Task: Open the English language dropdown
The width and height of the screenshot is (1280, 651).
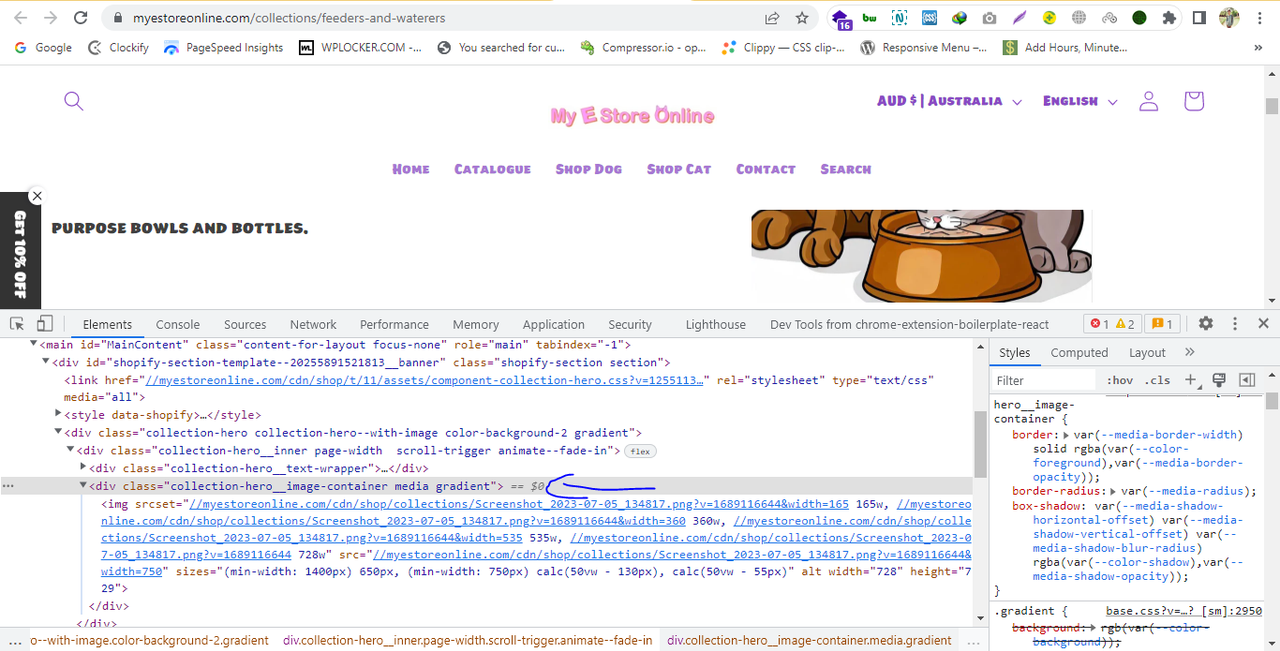Action: point(1079,101)
